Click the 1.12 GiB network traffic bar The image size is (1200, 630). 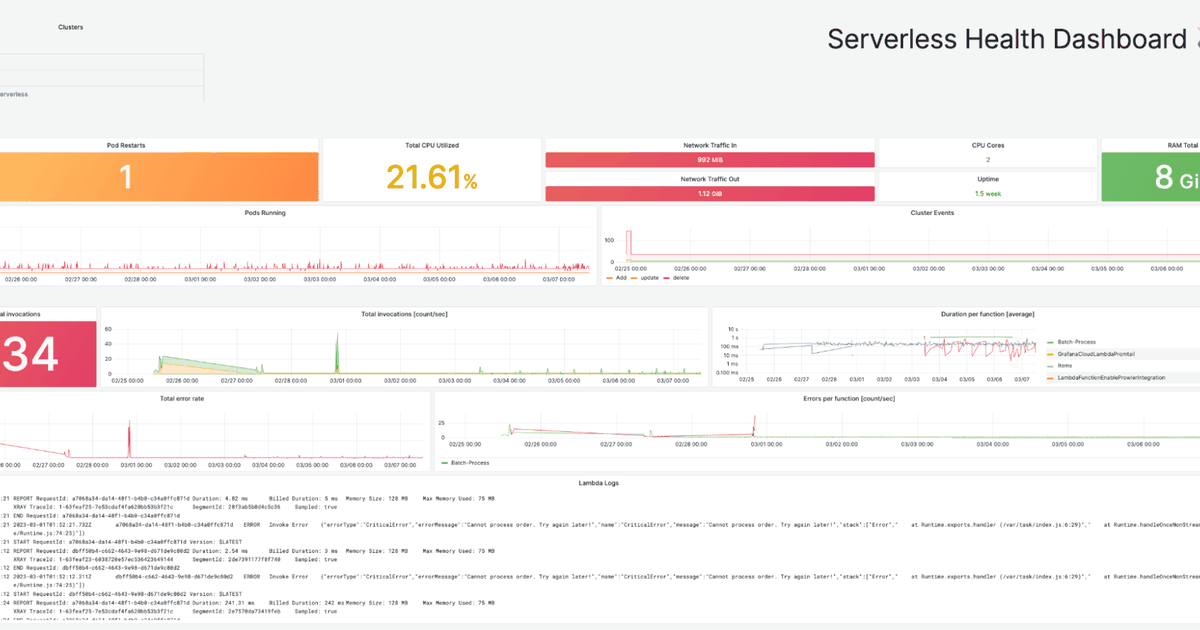[710, 194]
